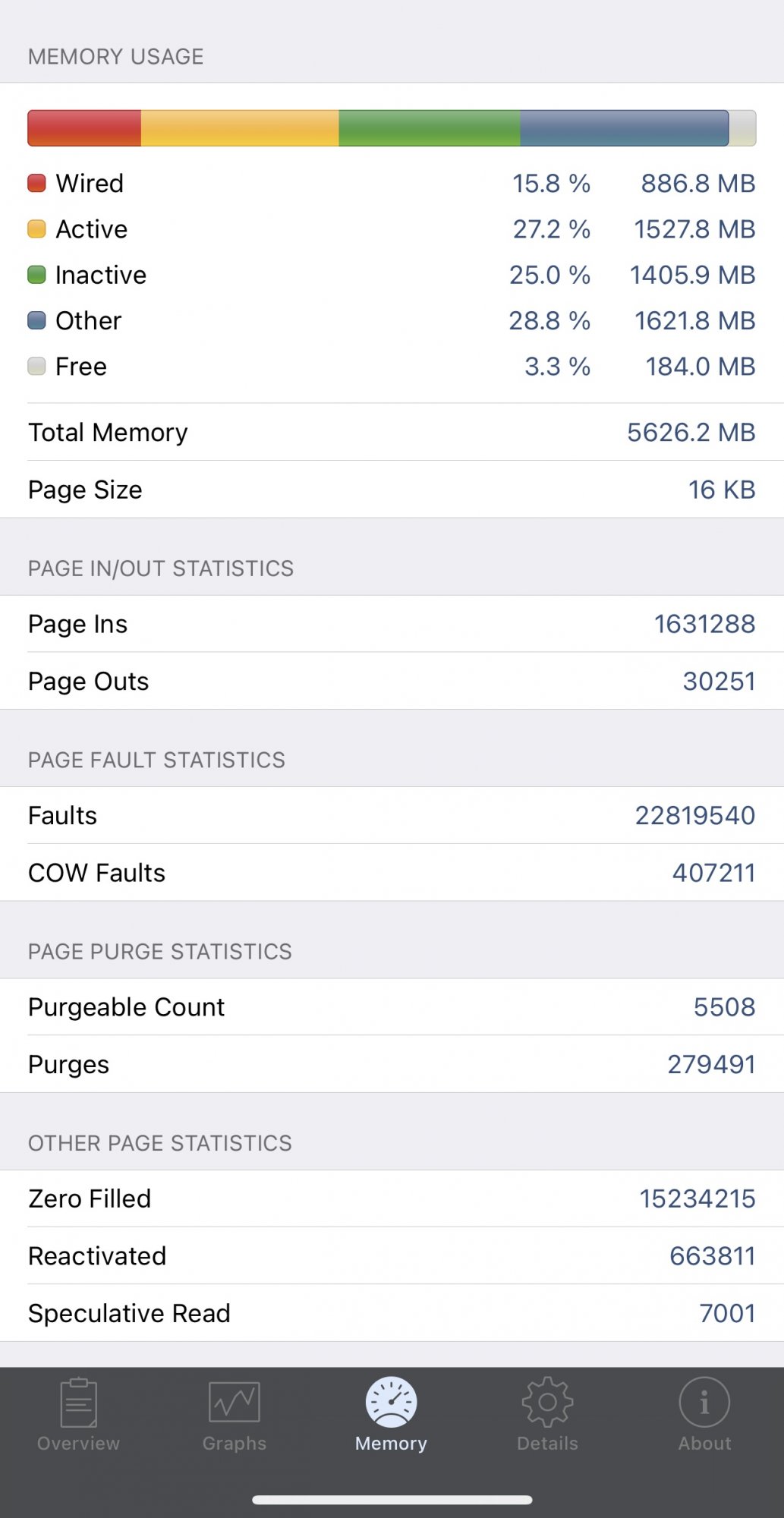Tap the Graphs chart icon
Image resolution: width=784 pixels, height=1518 pixels.
[x=235, y=1403]
